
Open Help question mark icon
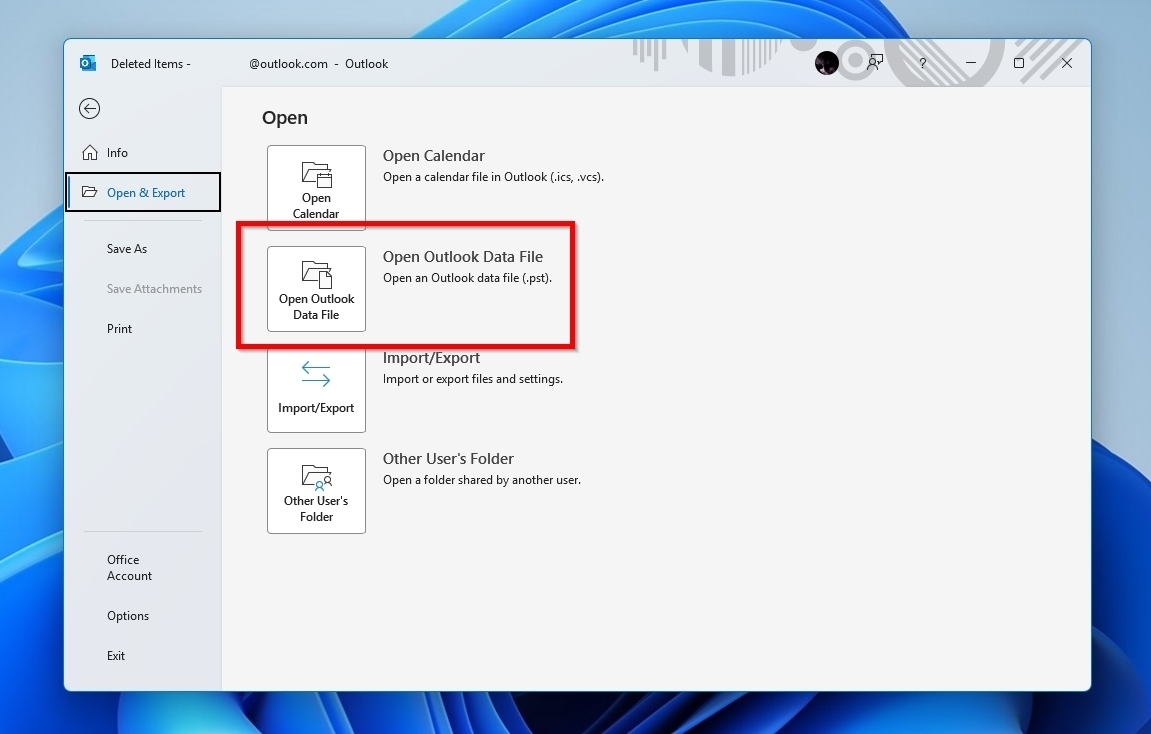pyautogui.click(x=923, y=63)
